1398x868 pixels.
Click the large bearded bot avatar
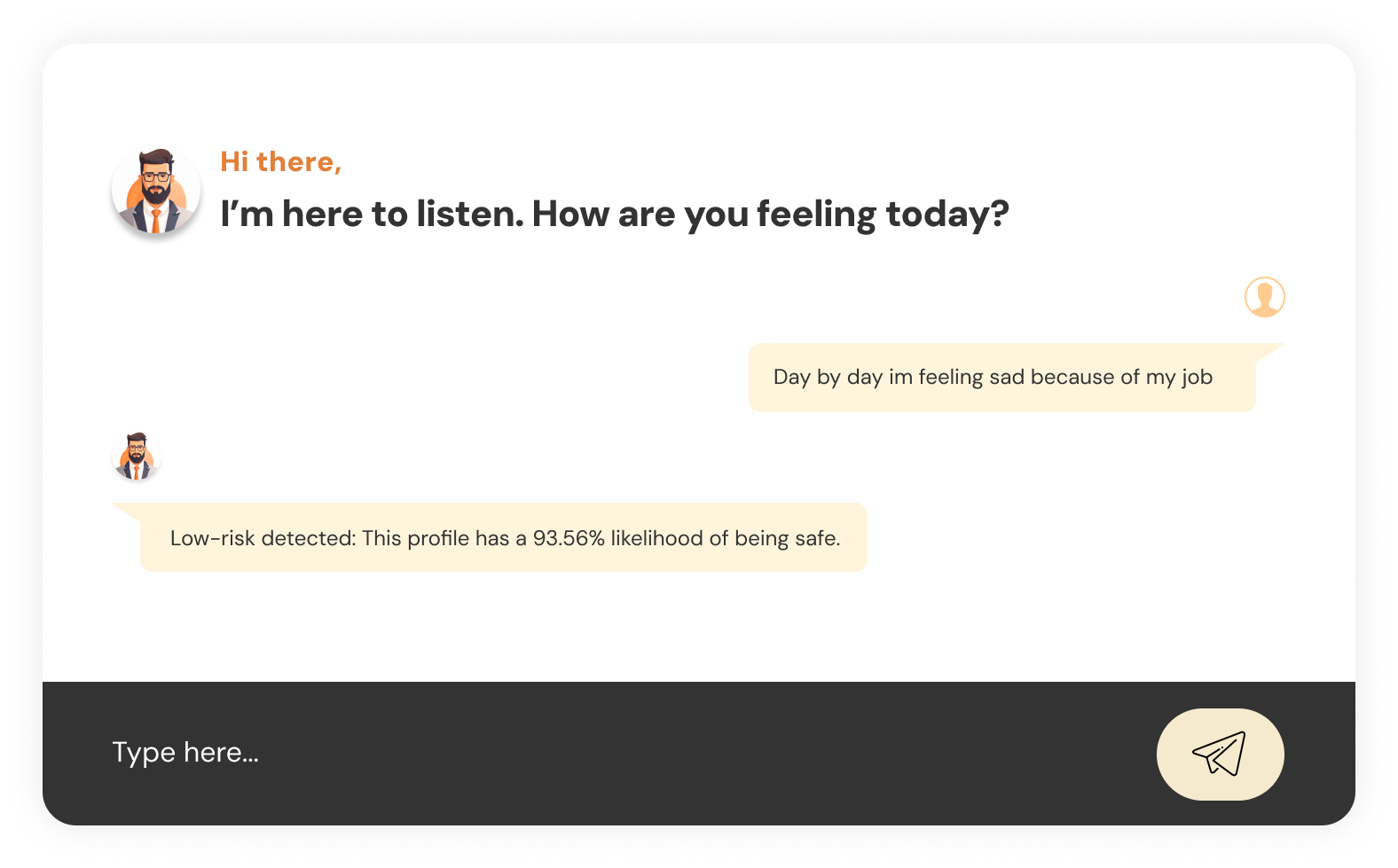point(156,192)
